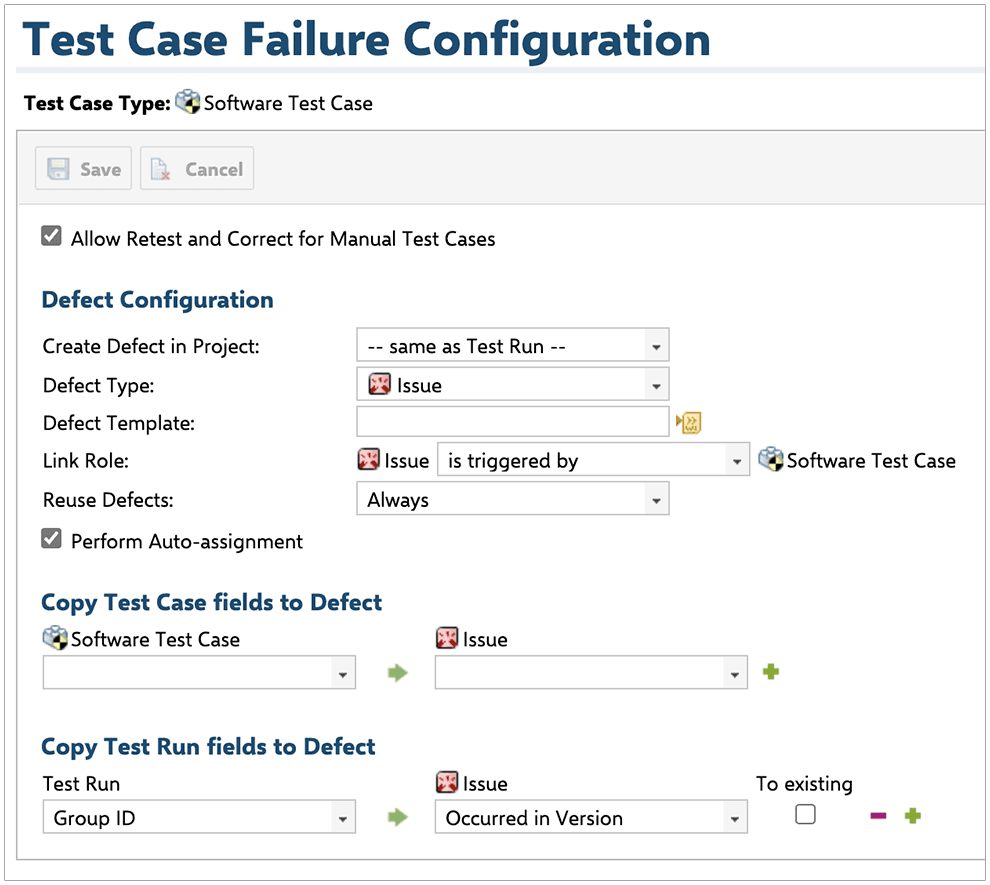Click green plus in Copy Test Run row
Viewport: 990px width, 885px height.
912,816
